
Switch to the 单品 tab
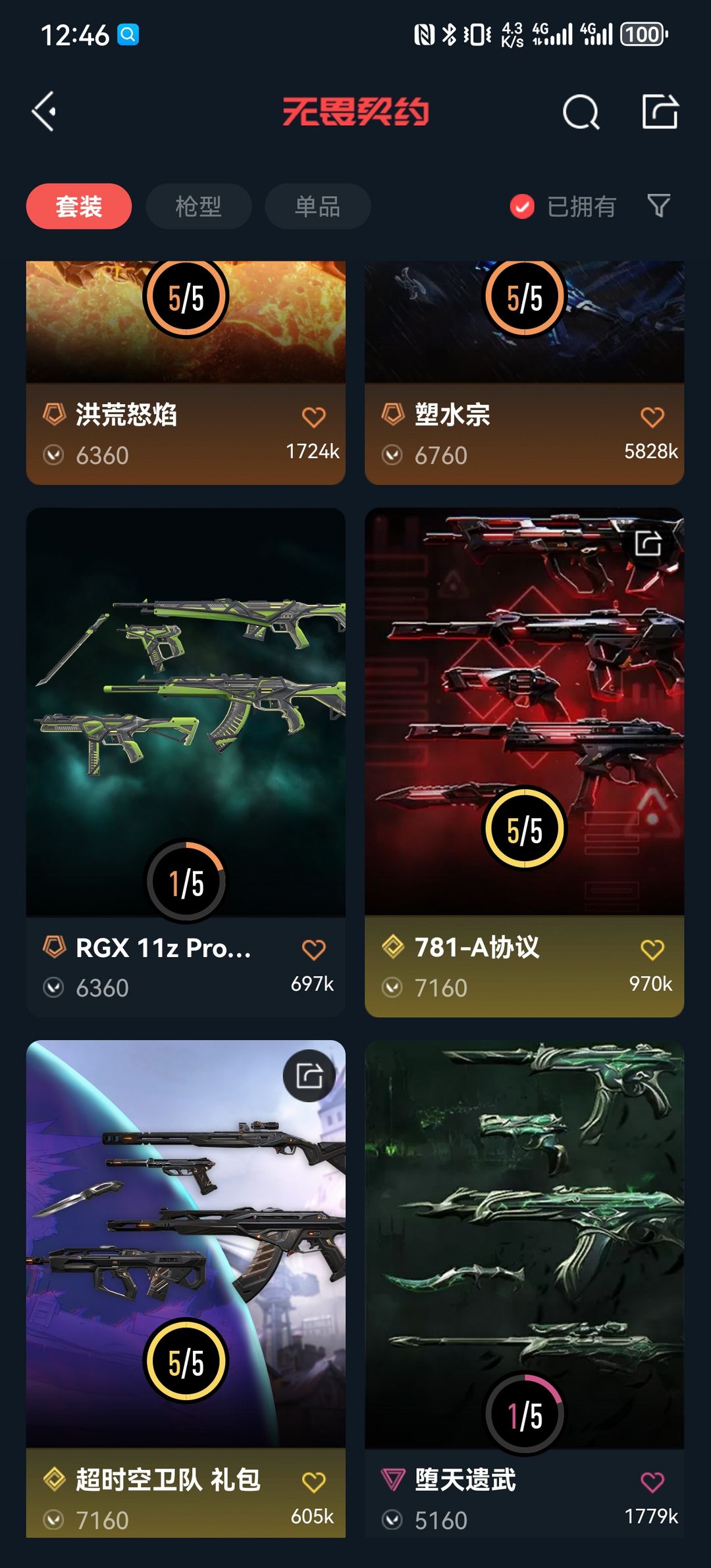(317, 207)
